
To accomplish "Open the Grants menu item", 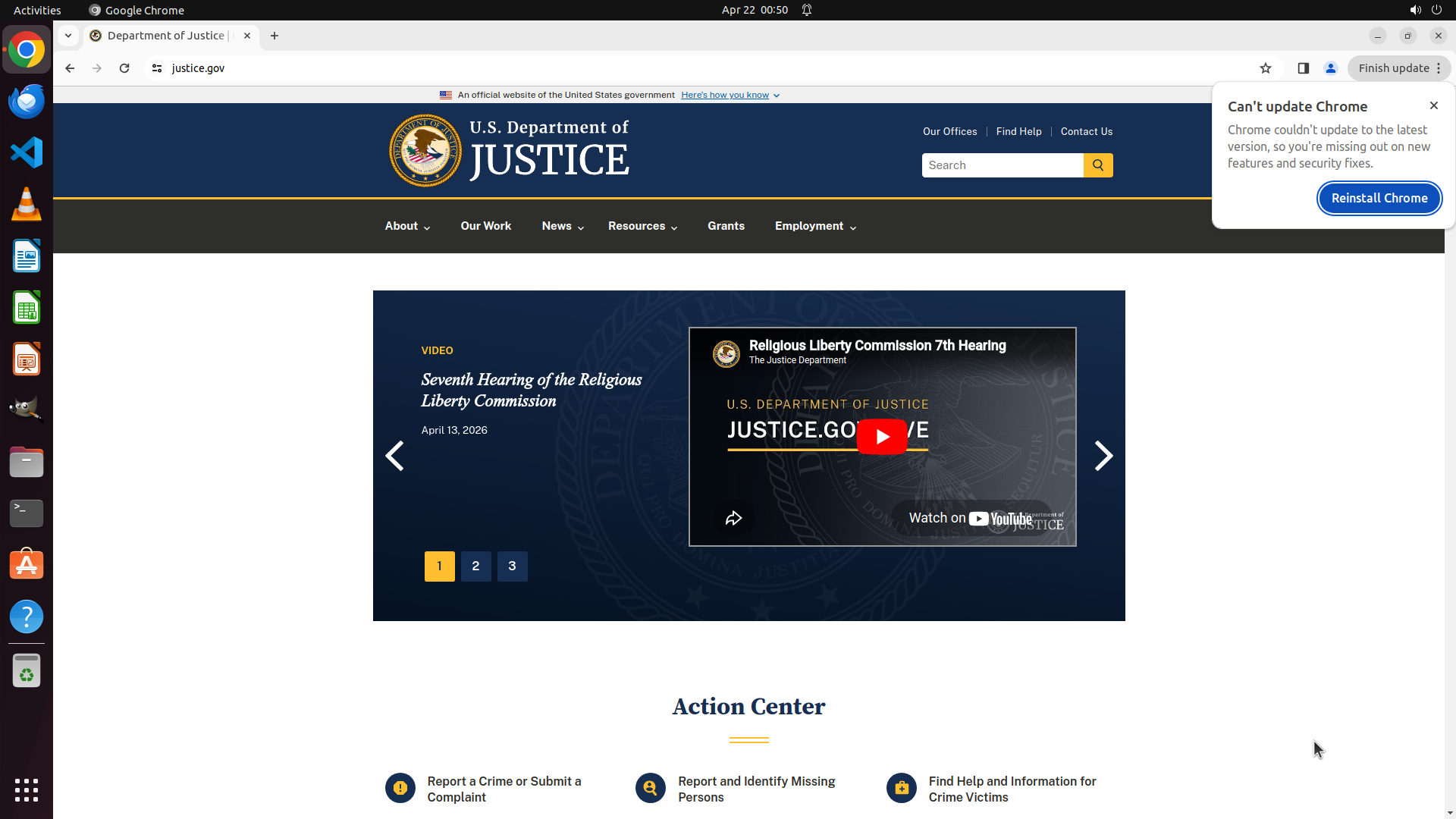I will 726,226.
